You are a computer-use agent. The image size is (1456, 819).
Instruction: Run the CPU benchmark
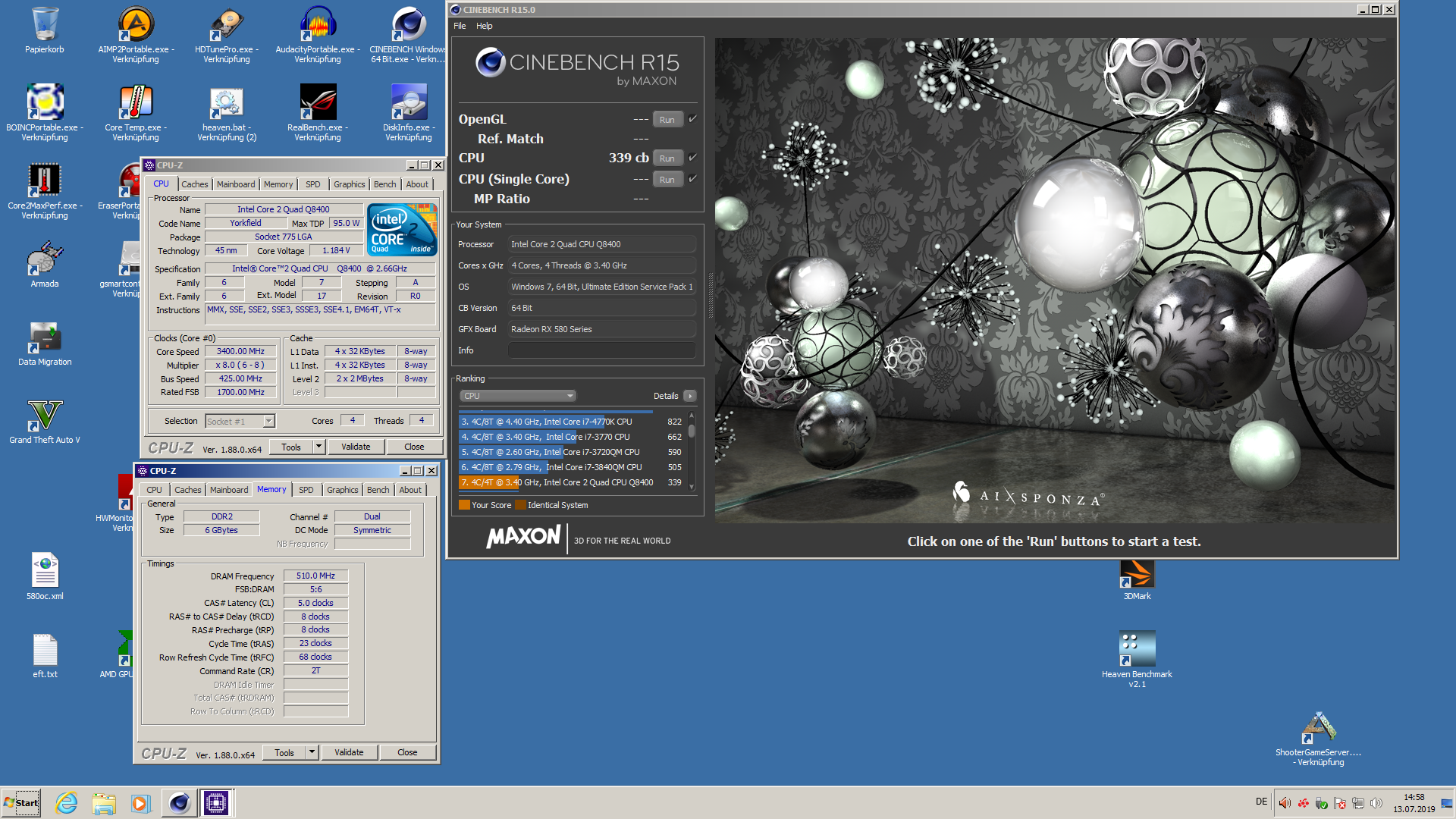coord(667,158)
